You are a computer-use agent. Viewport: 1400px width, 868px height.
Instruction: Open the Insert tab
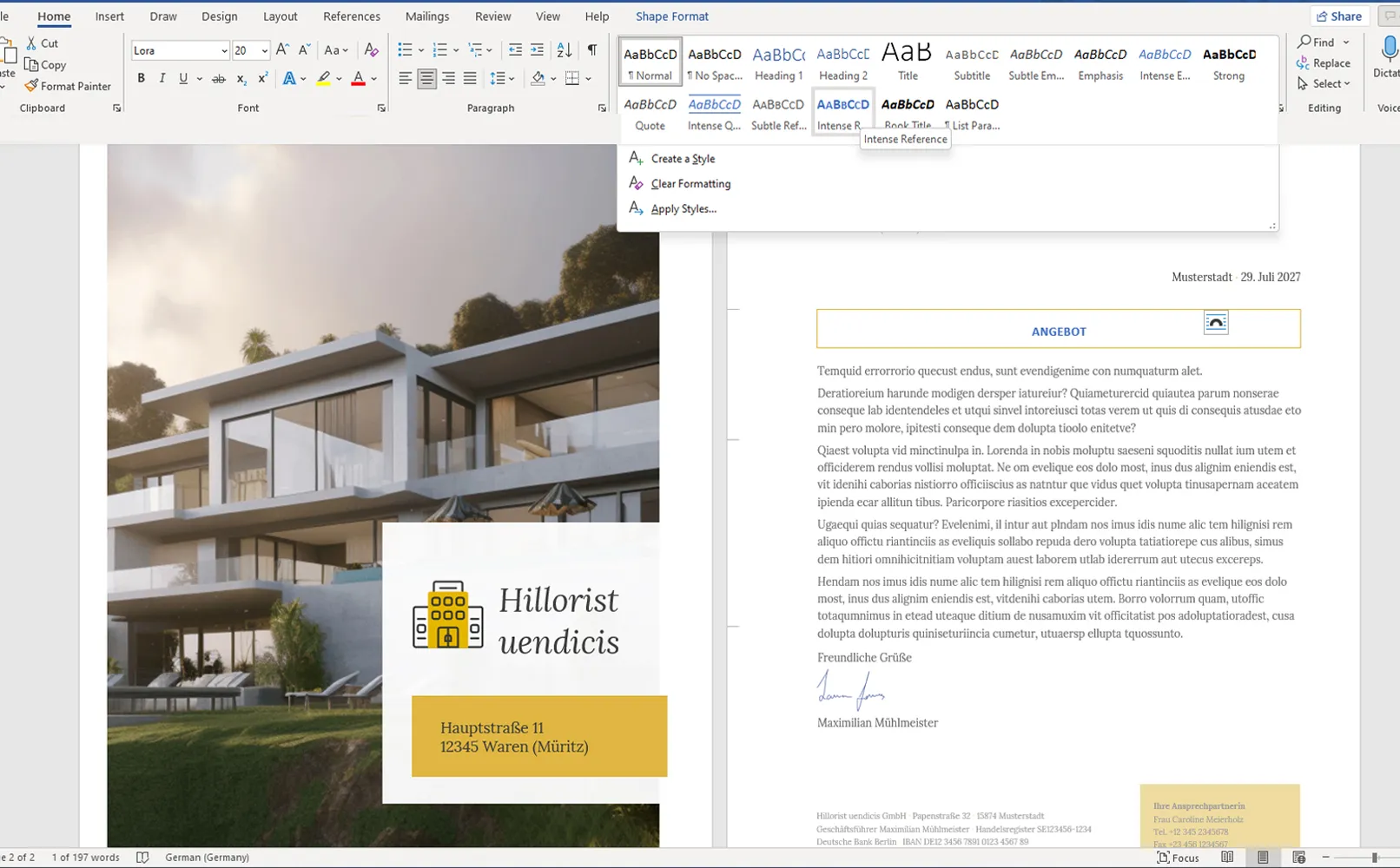pyautogui.click(x=109, y=16)
